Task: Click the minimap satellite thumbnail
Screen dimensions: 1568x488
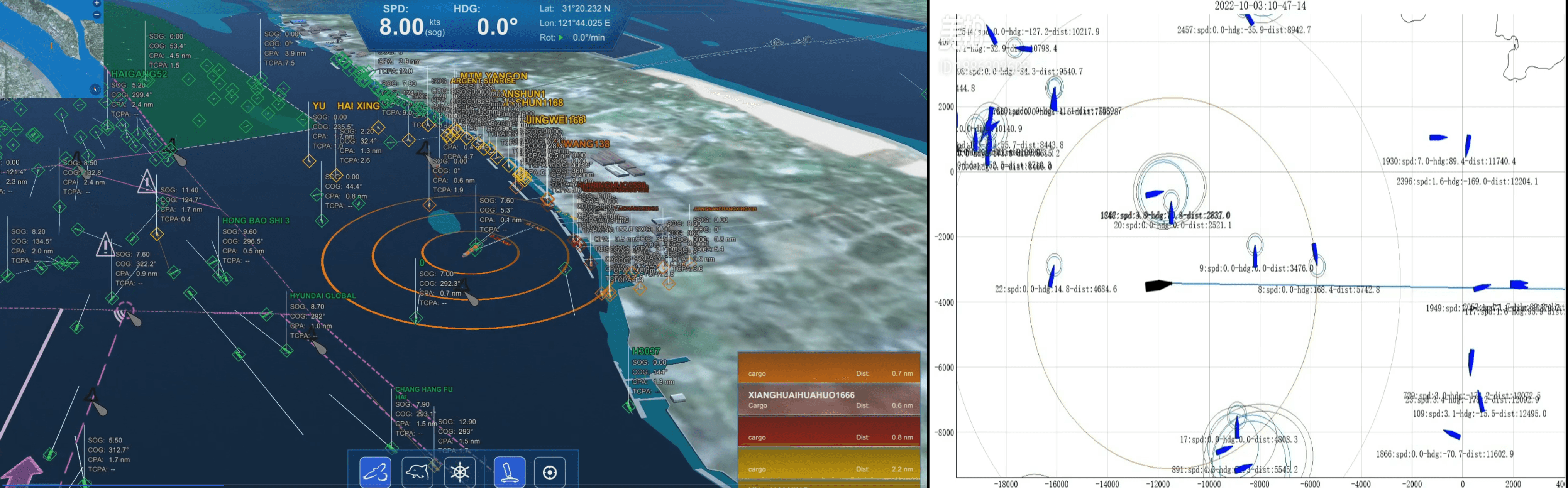Action: tap(51, 49)
